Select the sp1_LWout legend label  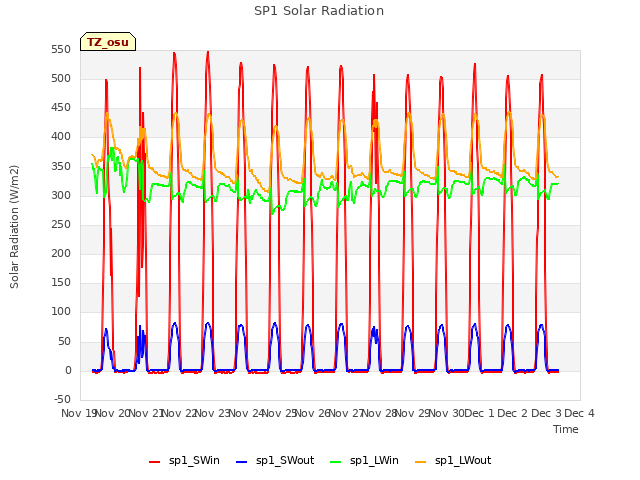coord(463,461)
